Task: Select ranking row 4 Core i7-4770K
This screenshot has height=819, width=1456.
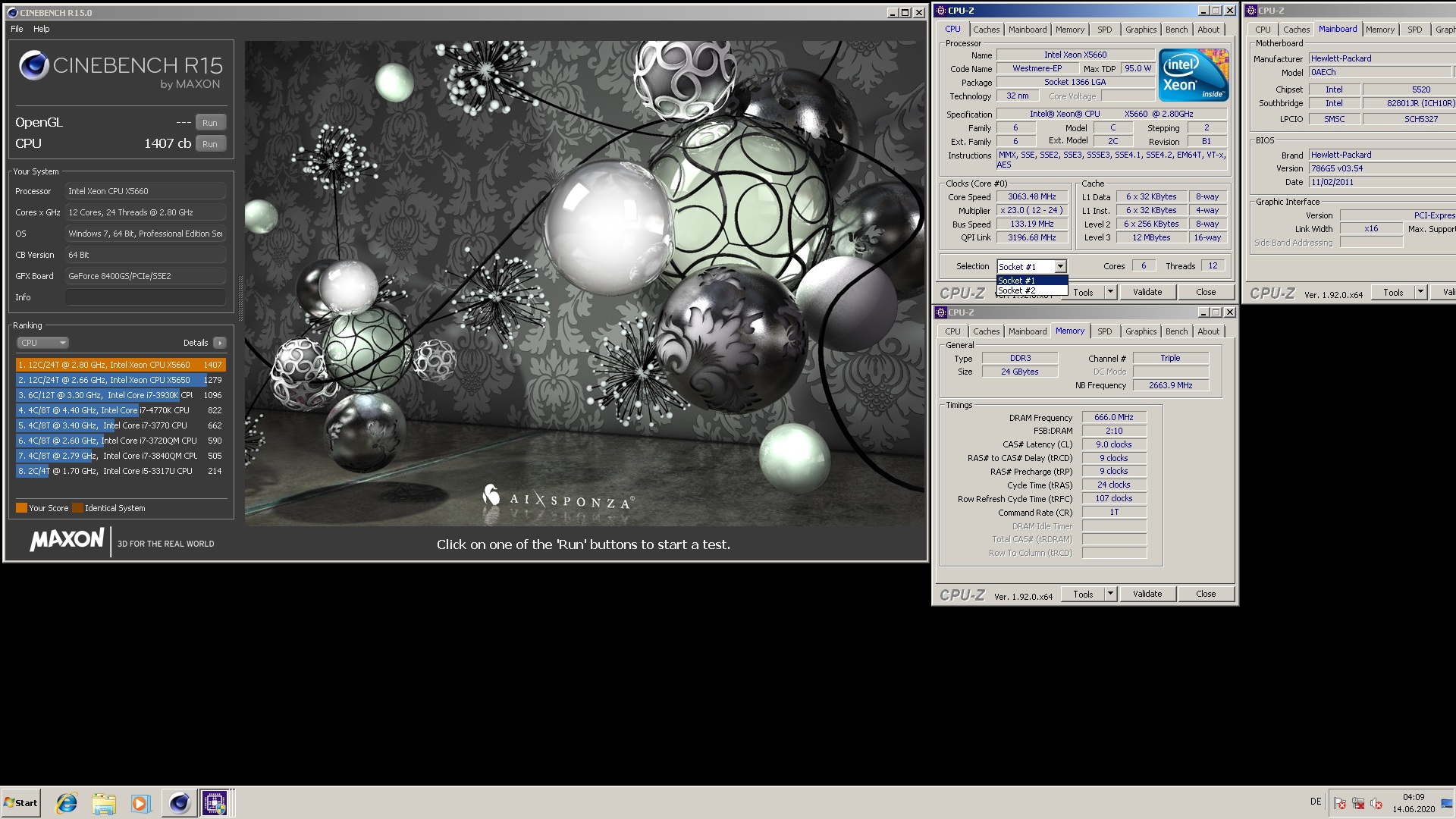Action: tap(121, 410)
